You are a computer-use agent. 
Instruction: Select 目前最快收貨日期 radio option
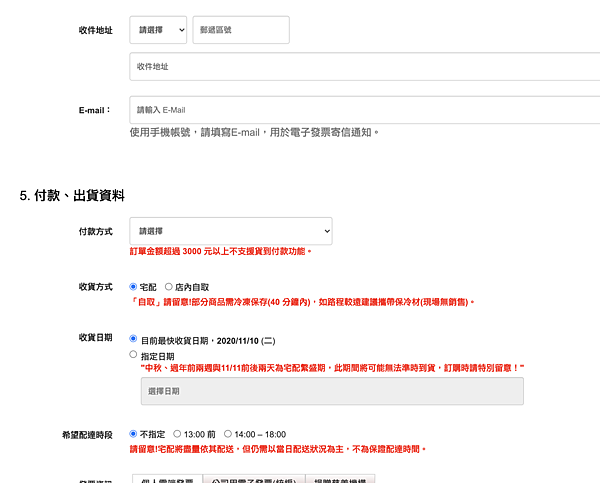pyautogui.click(x=133, y=339)
